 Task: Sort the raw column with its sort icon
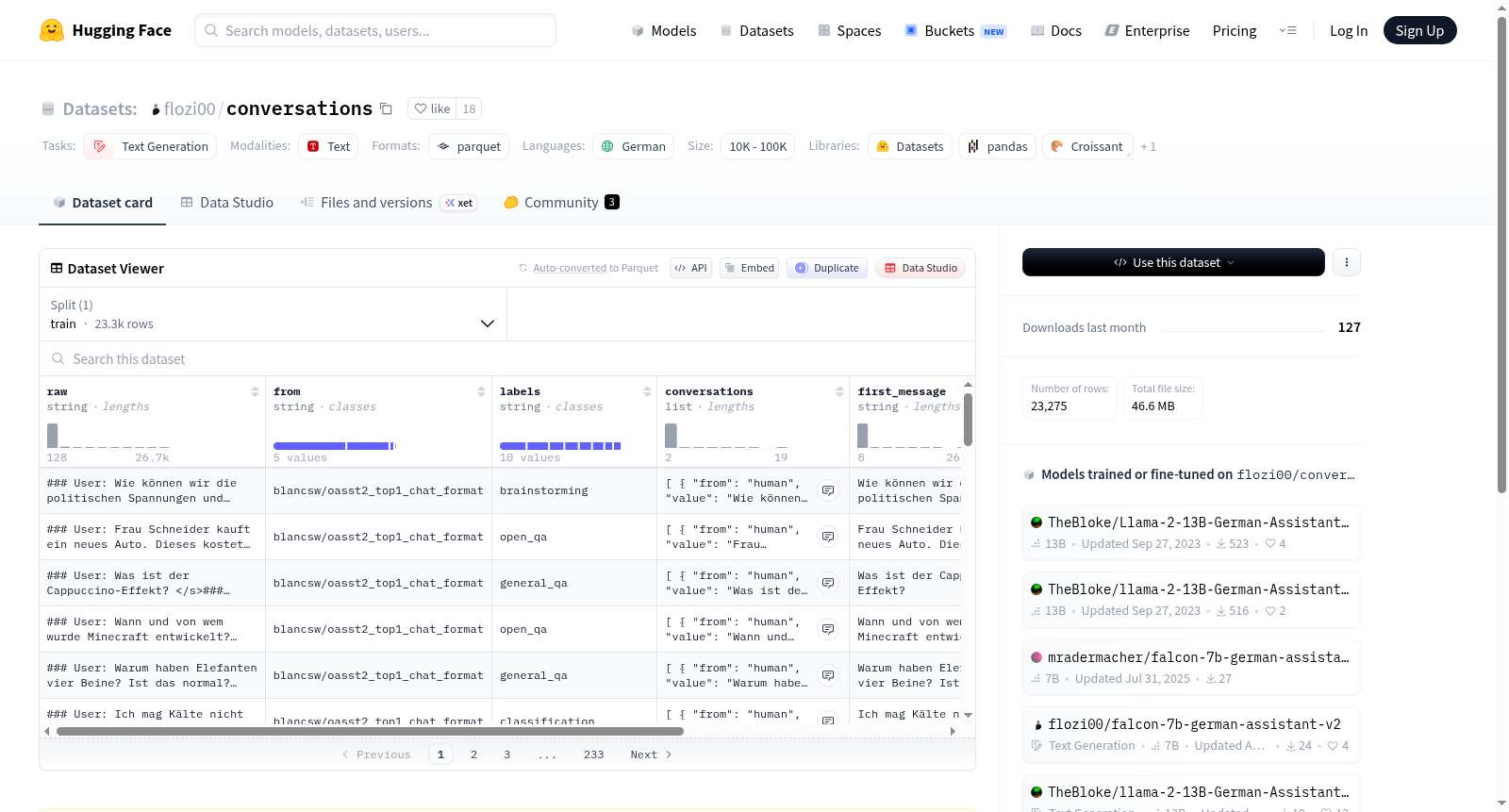(x=255, y=391)
